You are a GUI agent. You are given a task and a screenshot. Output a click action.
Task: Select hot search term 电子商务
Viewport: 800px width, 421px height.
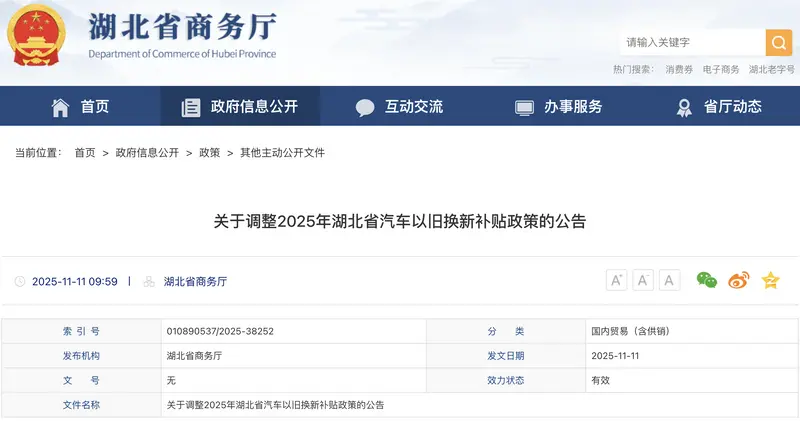click(721, 70)
